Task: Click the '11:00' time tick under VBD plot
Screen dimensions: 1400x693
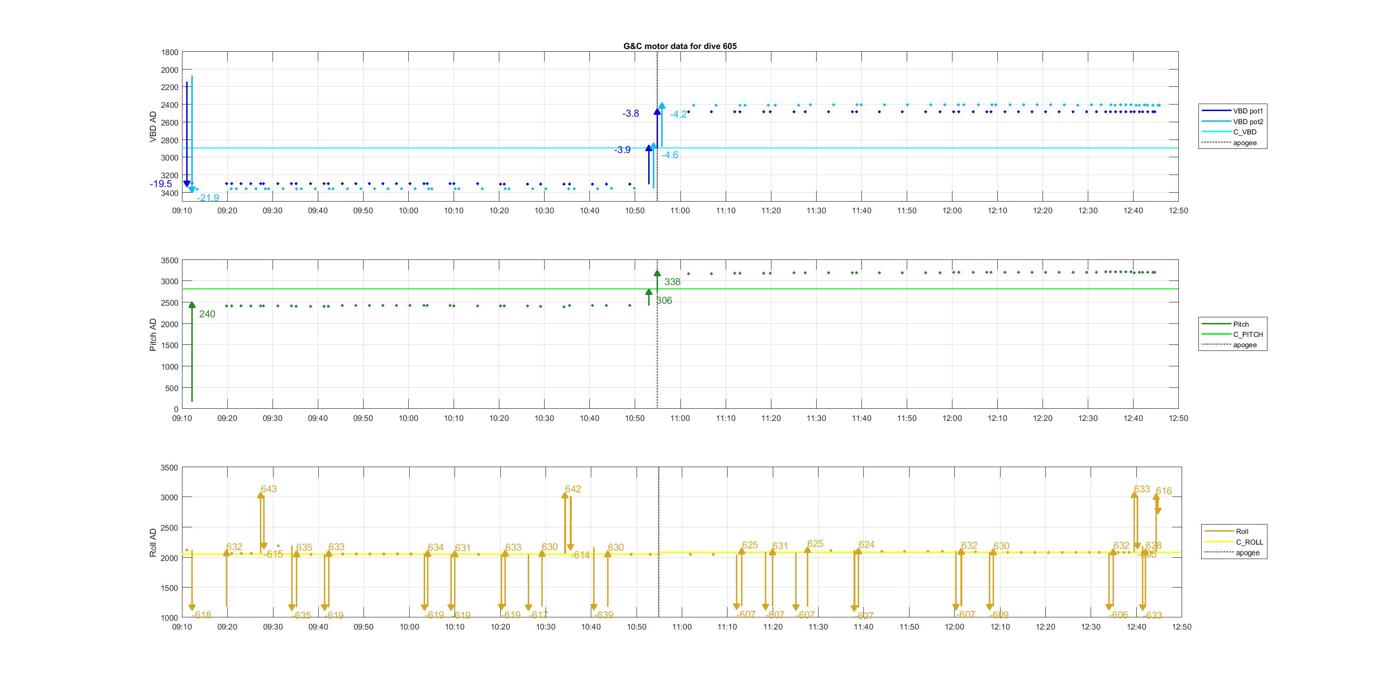Action: click(x=680, y=210)
